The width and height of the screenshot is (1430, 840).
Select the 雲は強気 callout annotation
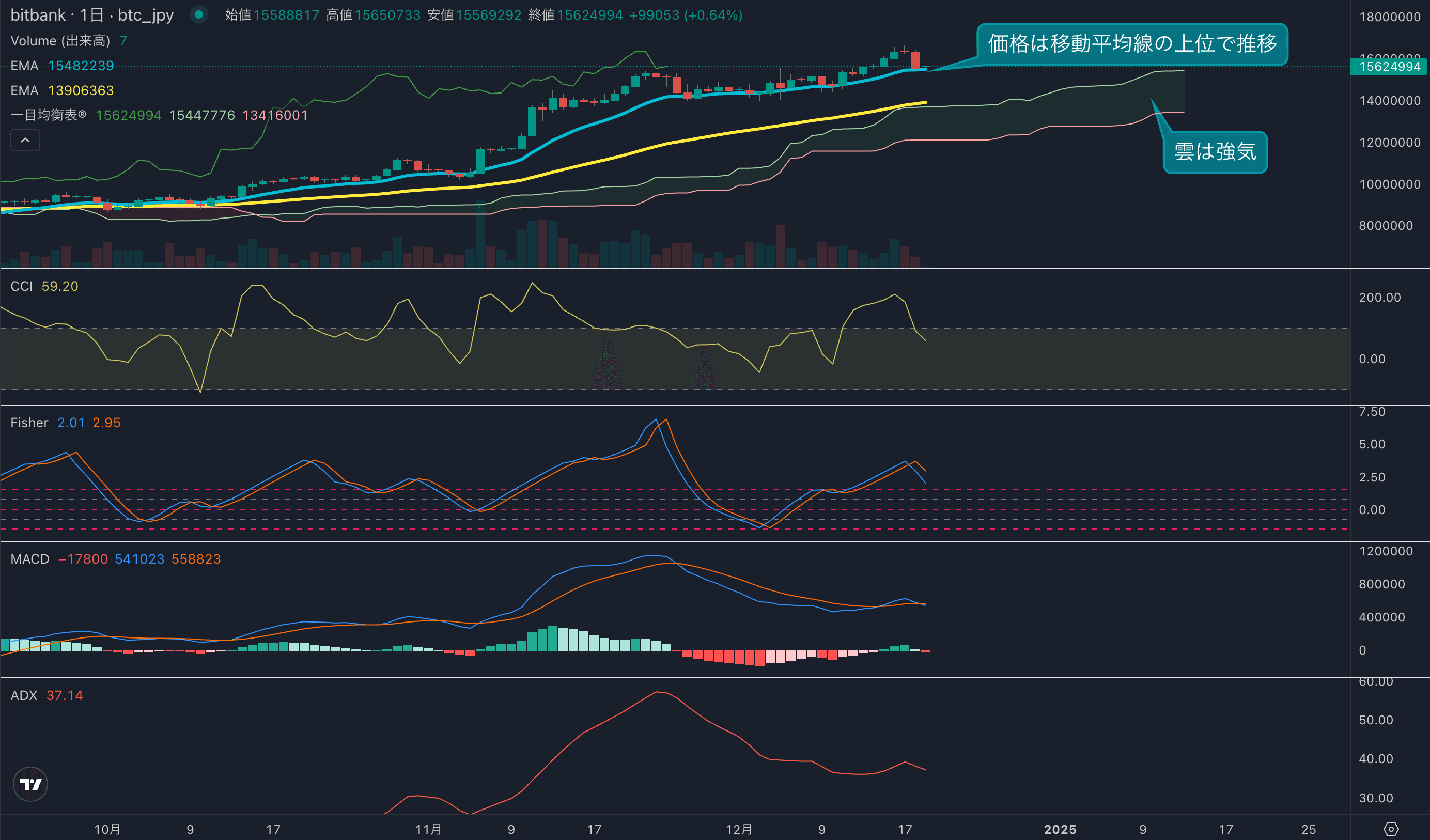pos(1215,151)
